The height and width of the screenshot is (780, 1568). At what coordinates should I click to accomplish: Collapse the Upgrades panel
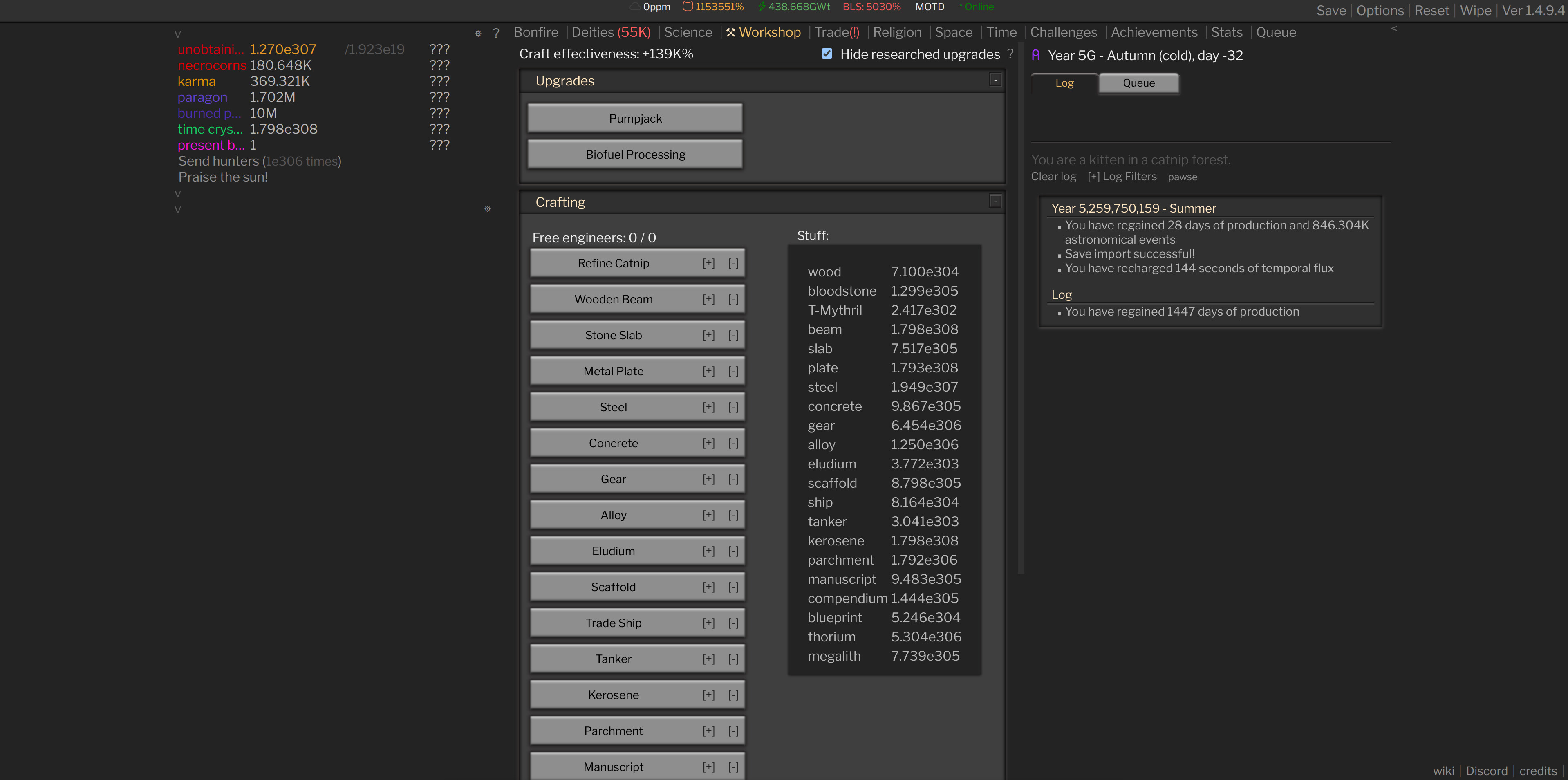[995, 80]
